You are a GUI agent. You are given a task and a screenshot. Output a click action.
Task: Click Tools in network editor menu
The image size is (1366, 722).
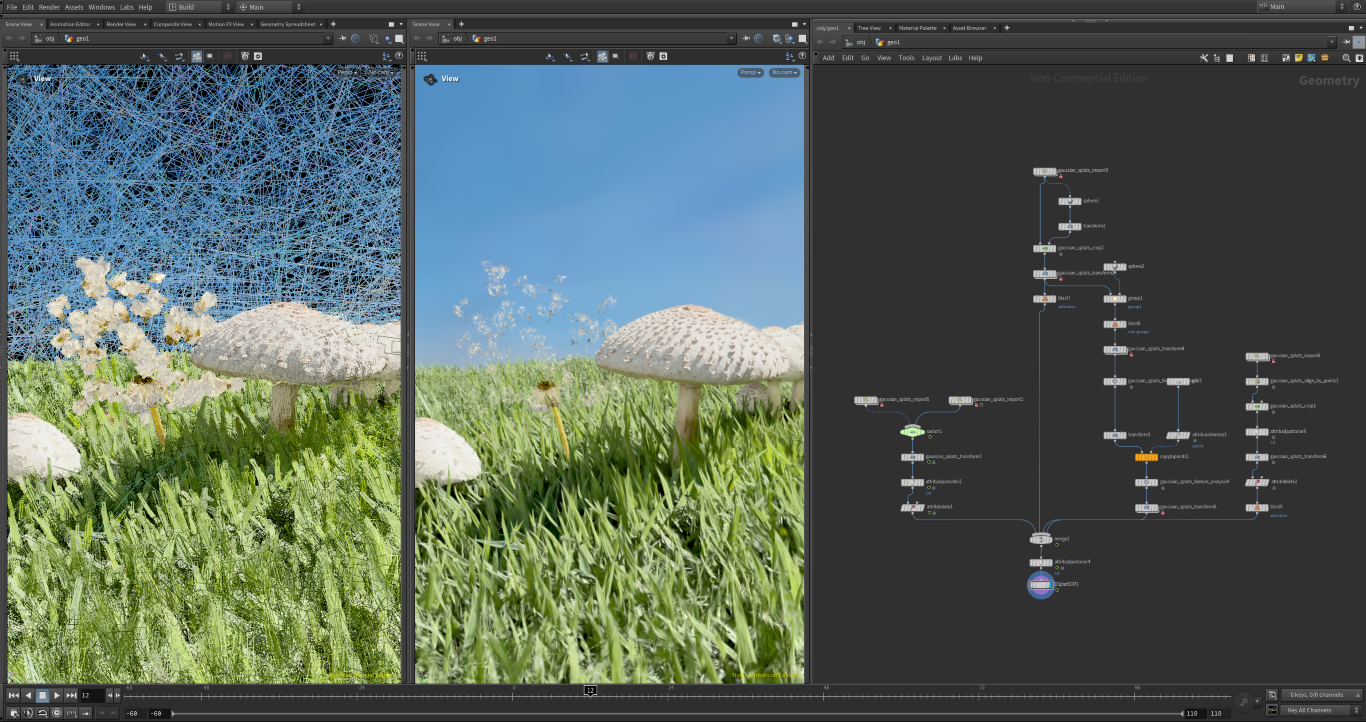906,58
